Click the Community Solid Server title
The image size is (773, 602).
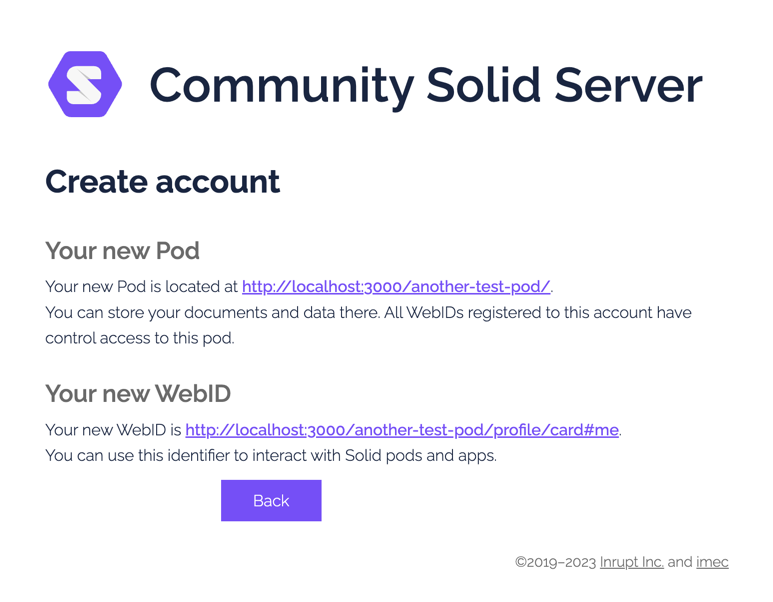(x=426, y=85)
